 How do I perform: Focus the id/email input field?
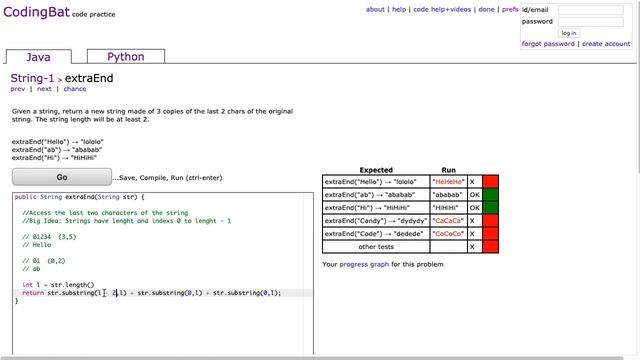click(x=591, y=10)
